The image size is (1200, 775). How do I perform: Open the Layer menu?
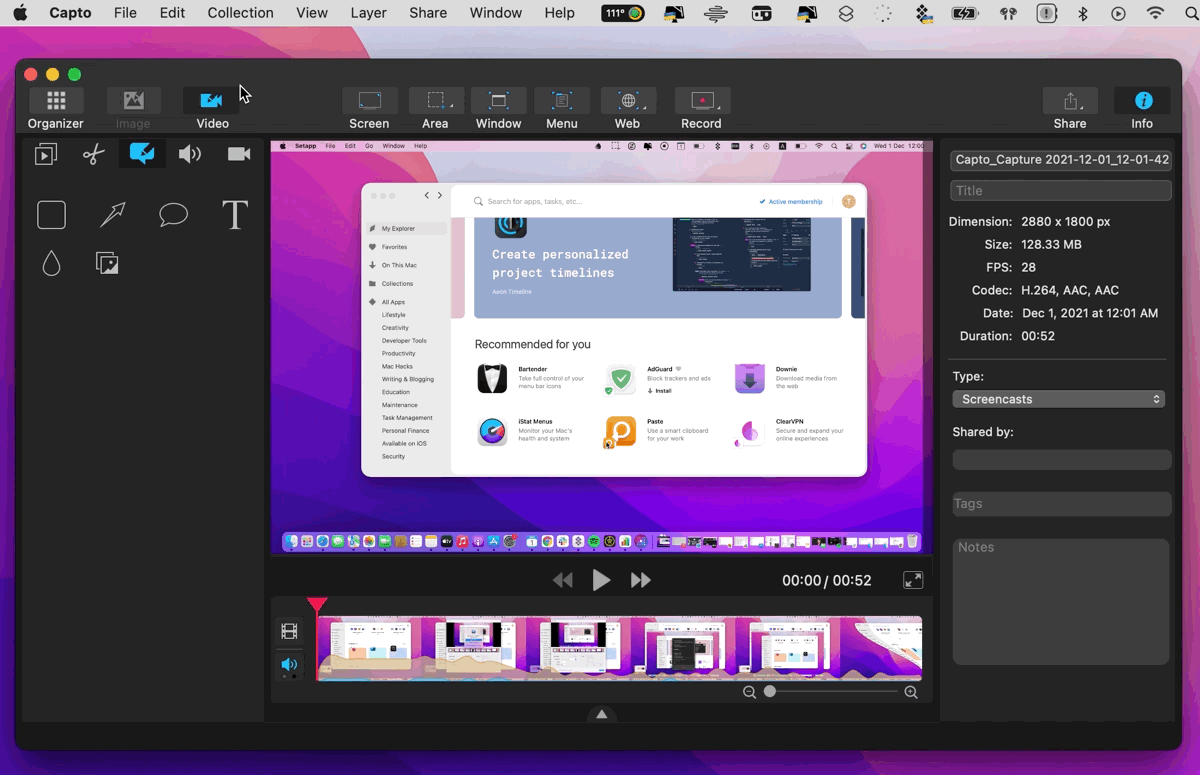coord(369,13)
